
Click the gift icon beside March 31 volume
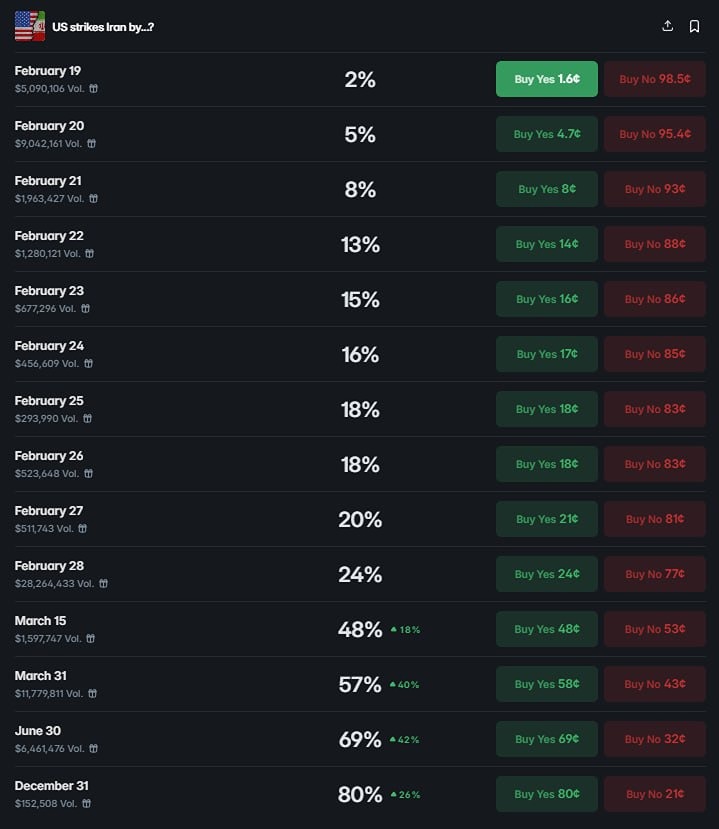[x=103, y=693]
